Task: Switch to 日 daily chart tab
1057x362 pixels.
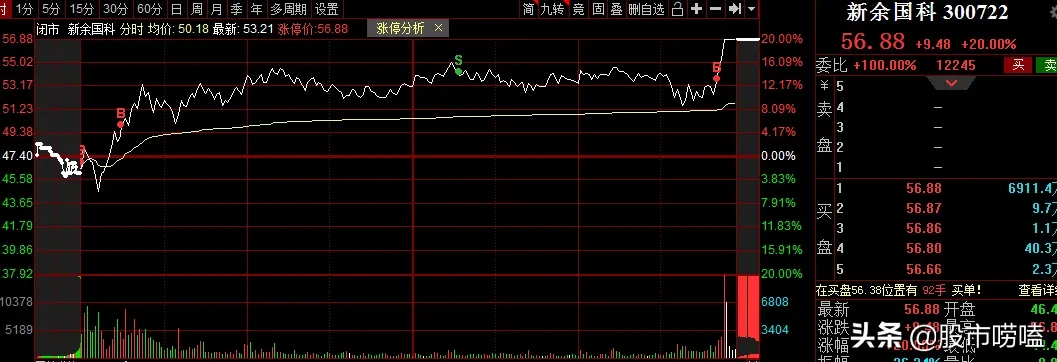Action: coord(176,9)
